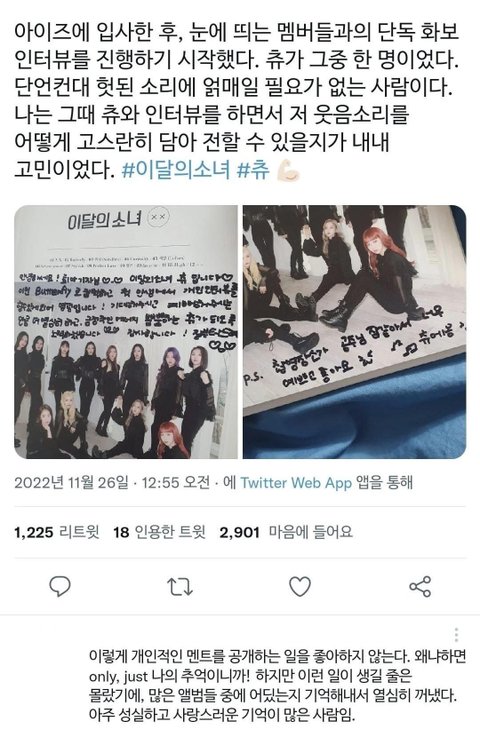The width and height of the screenshot is (480, 737).
Task: Follow the Twitter Web App link
Action: tap(296, 483)
